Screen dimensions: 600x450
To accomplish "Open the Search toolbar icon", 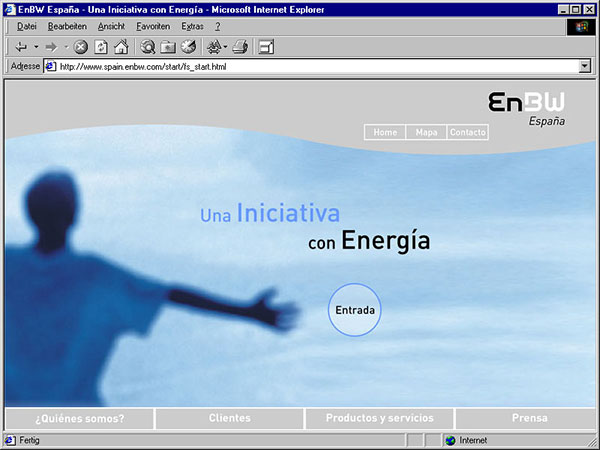I will [147, 47].
